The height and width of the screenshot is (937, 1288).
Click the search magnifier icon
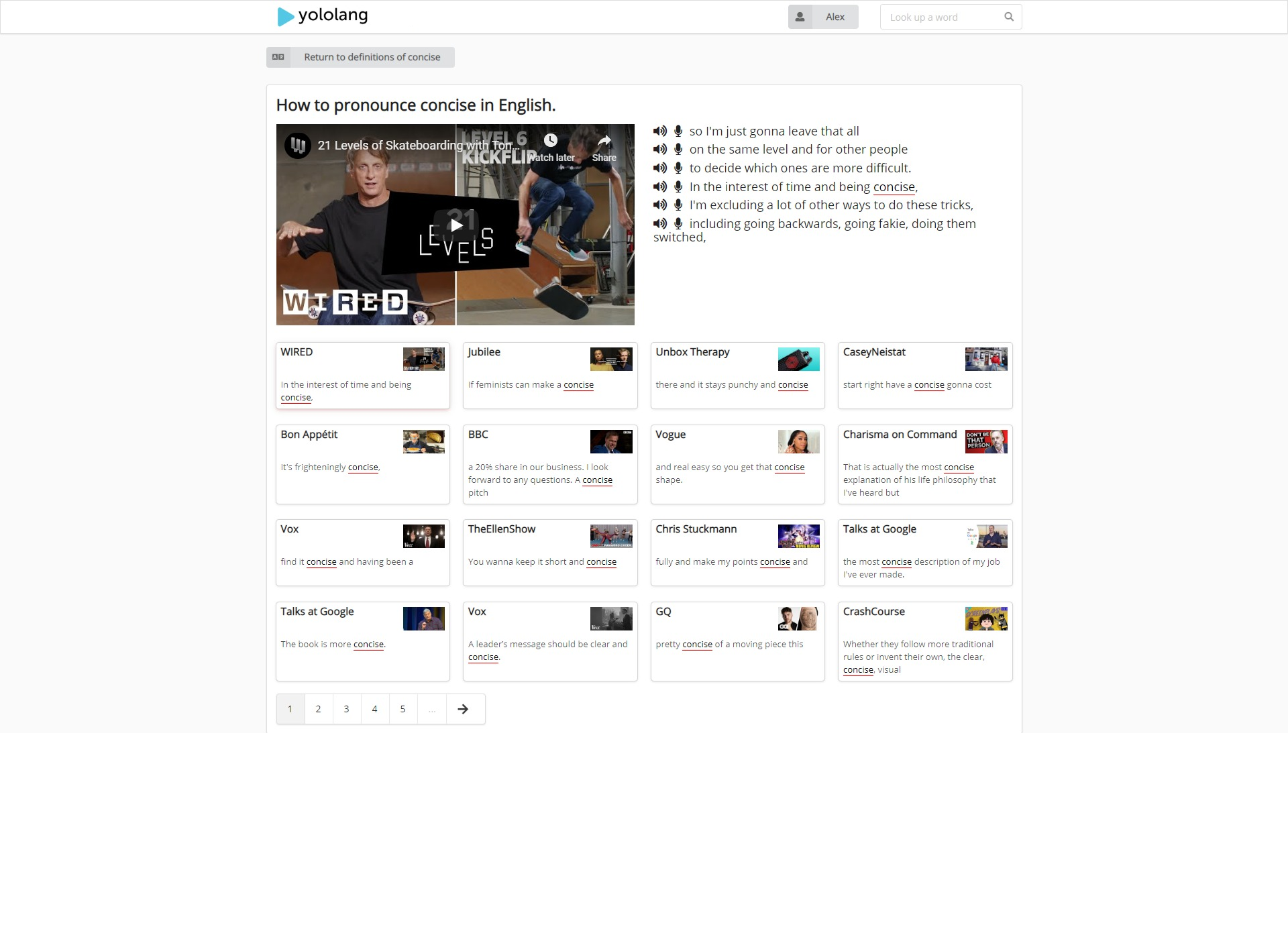click(x=1008, y=17)
